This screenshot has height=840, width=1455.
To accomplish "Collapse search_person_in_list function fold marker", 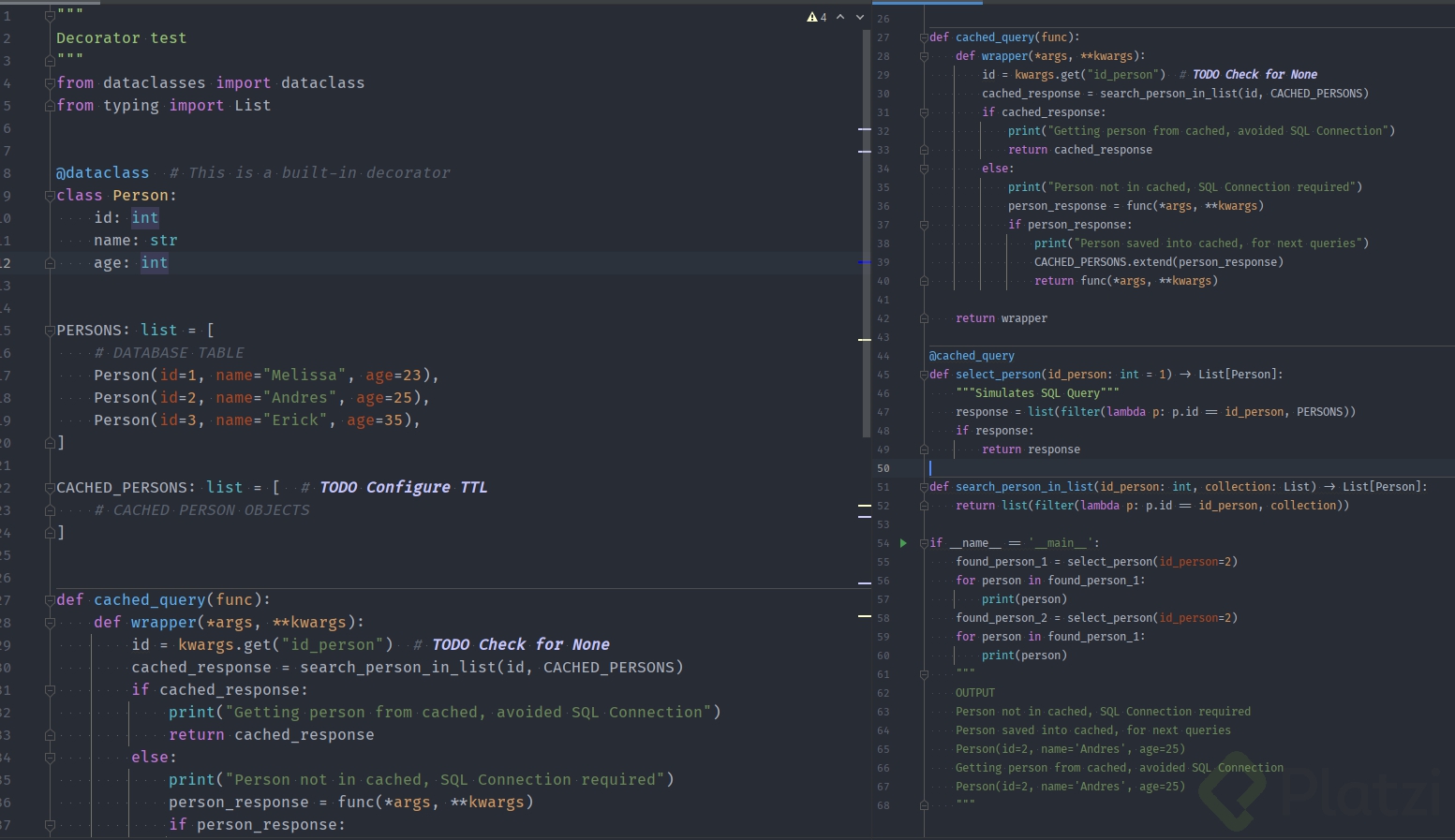I will coord(924,487).
